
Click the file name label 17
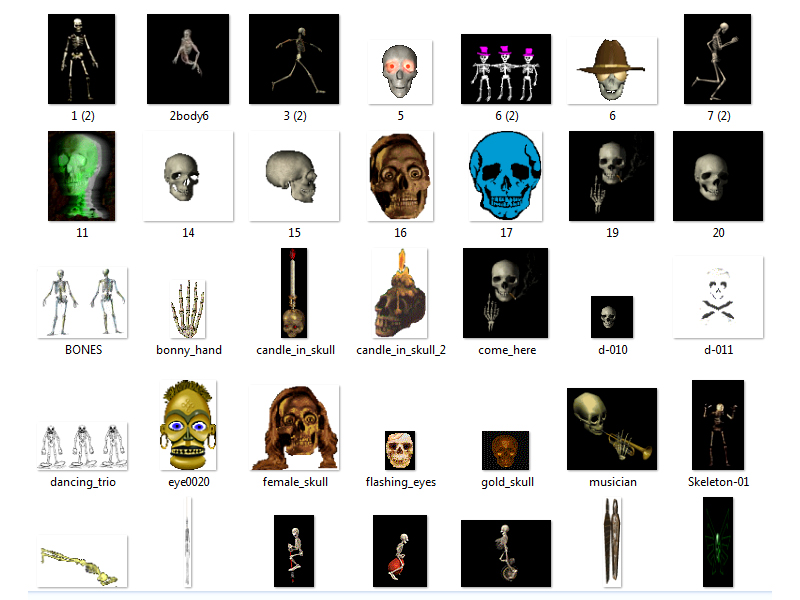pyautogui.click(x=506, y=233)
